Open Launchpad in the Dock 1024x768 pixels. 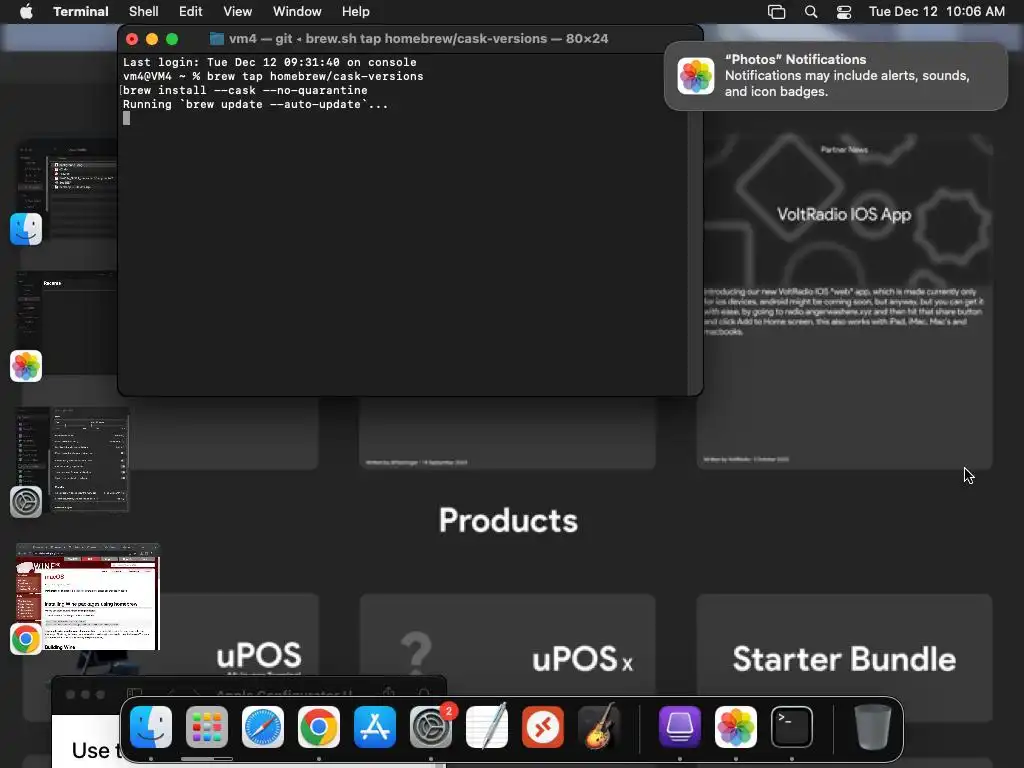tap(207, 727)
